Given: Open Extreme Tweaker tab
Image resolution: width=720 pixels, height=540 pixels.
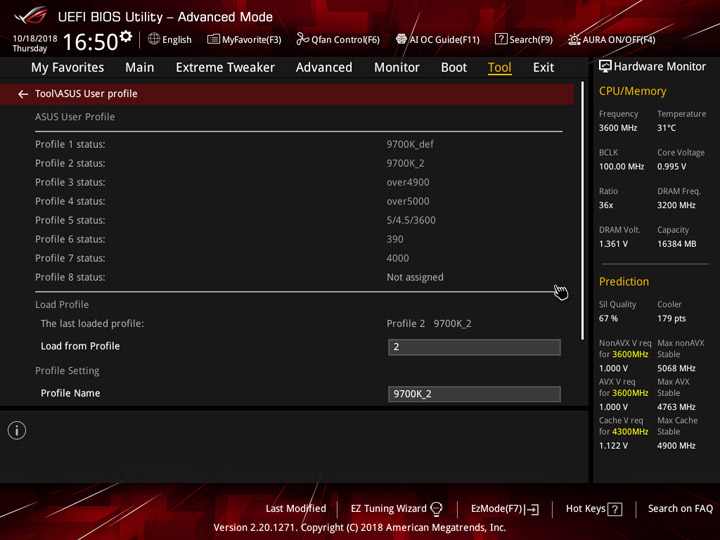Looking at the screenshot, I should [225, 68].
